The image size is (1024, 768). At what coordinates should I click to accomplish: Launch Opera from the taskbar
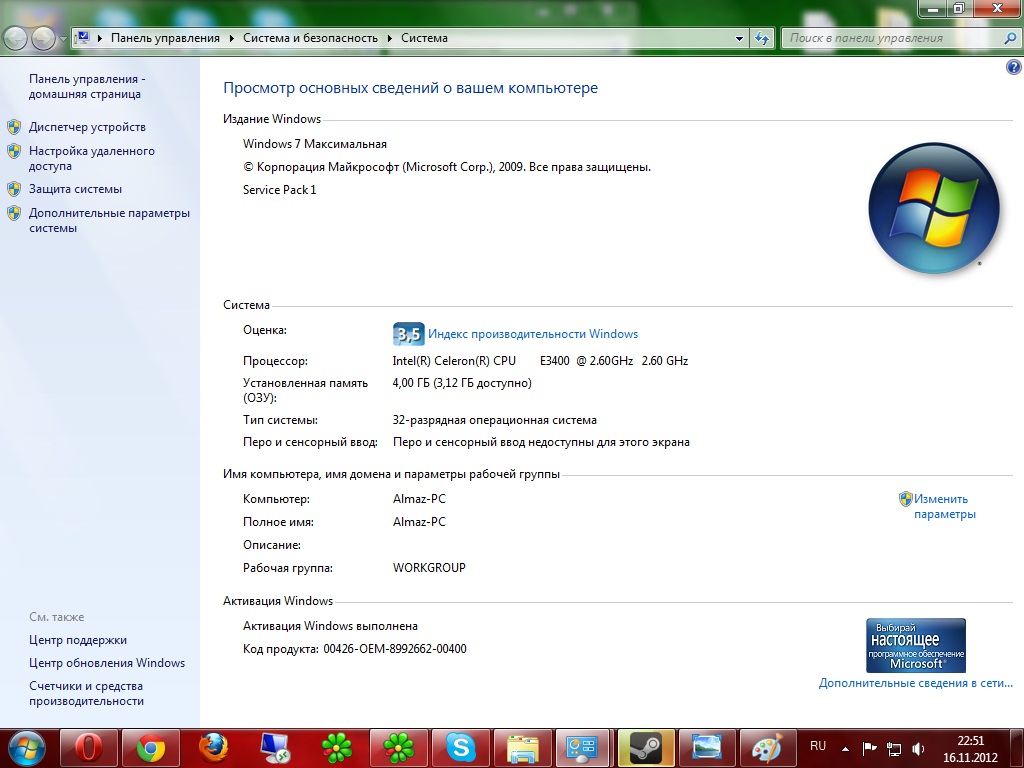coord(89,748)
